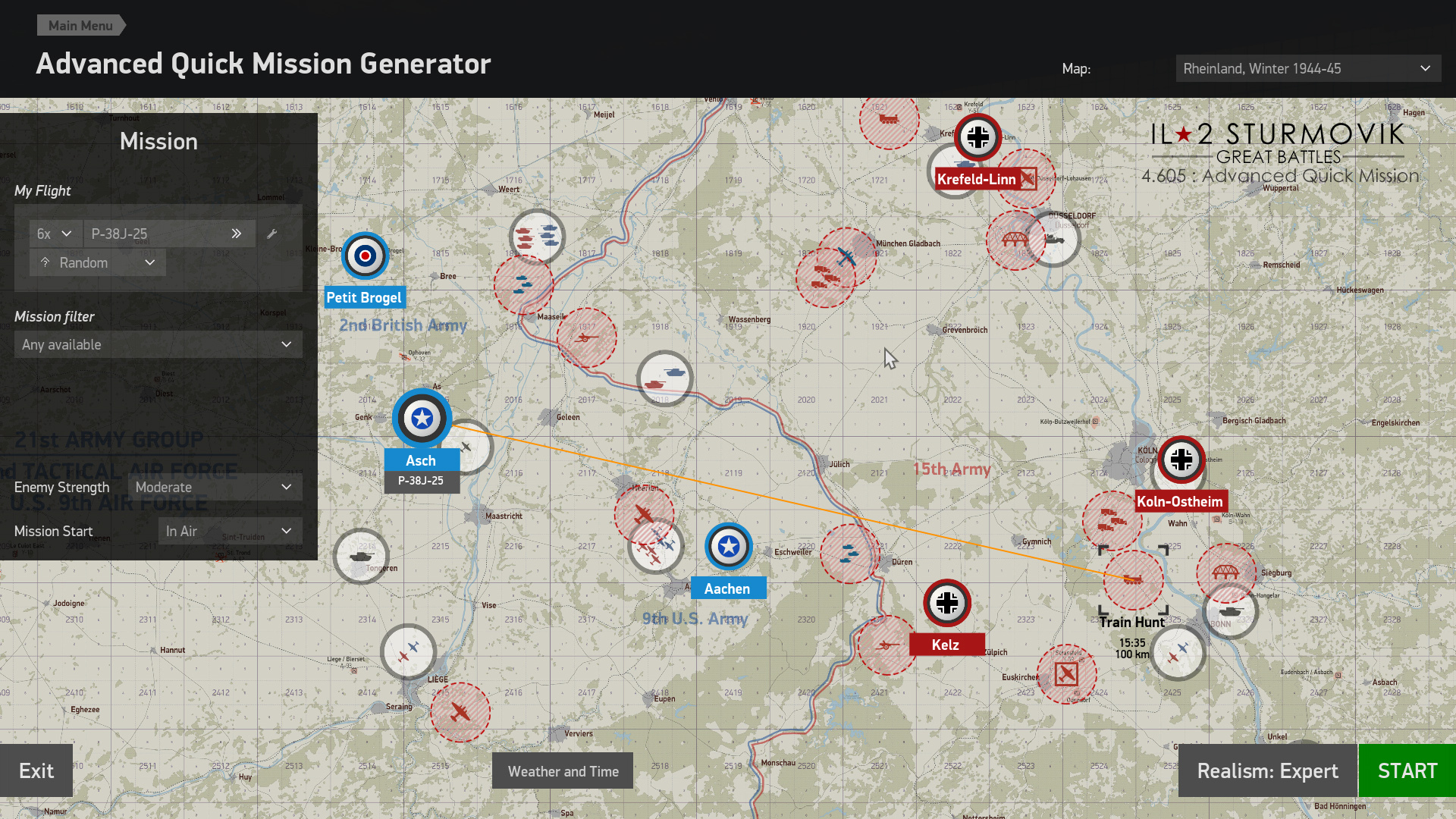This screenshot has width=1456, height=819.
Task: Open the Map selection dropdown
Action: pyautogui.click(x=1307, y=68)
